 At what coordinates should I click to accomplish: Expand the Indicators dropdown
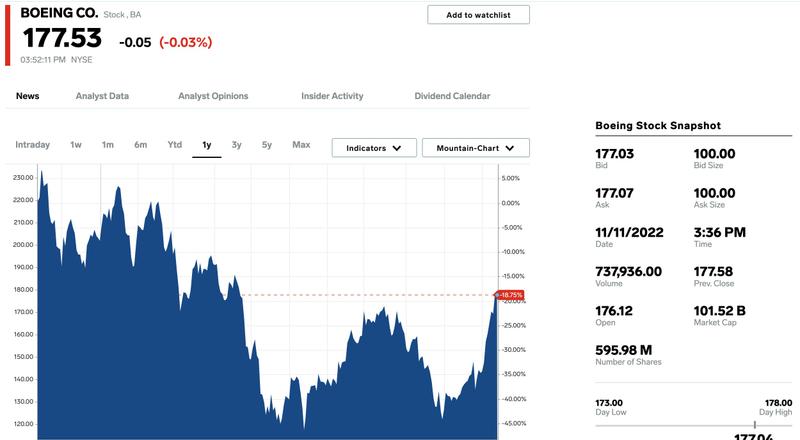point(374,148)
